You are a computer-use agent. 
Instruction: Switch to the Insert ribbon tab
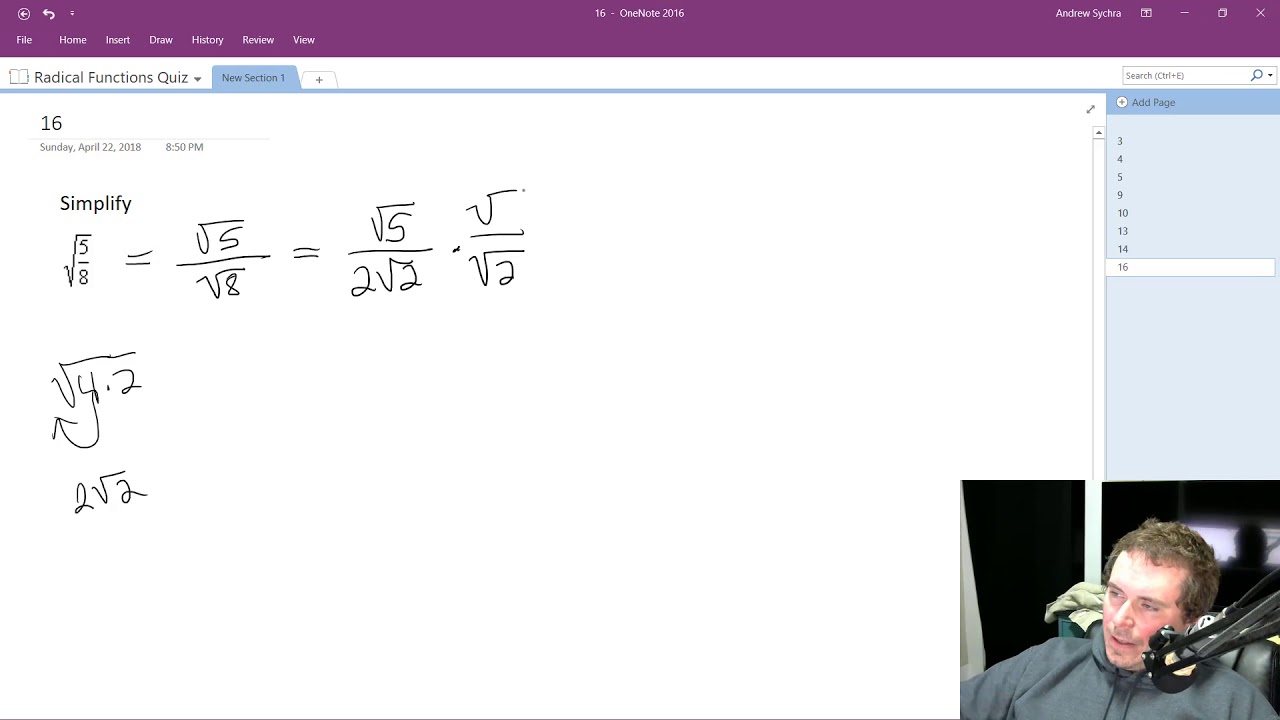(118, 40)
